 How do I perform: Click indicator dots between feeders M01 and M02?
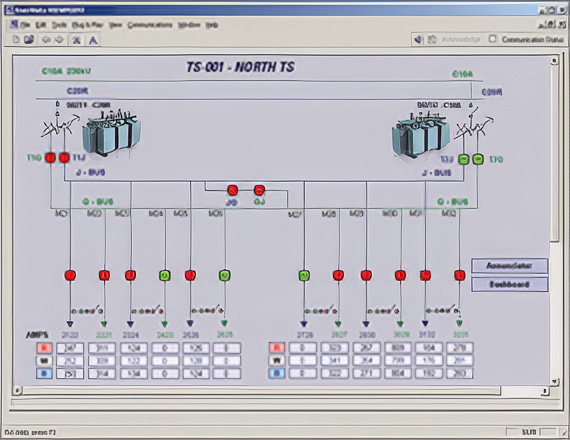tap(87, 311)
